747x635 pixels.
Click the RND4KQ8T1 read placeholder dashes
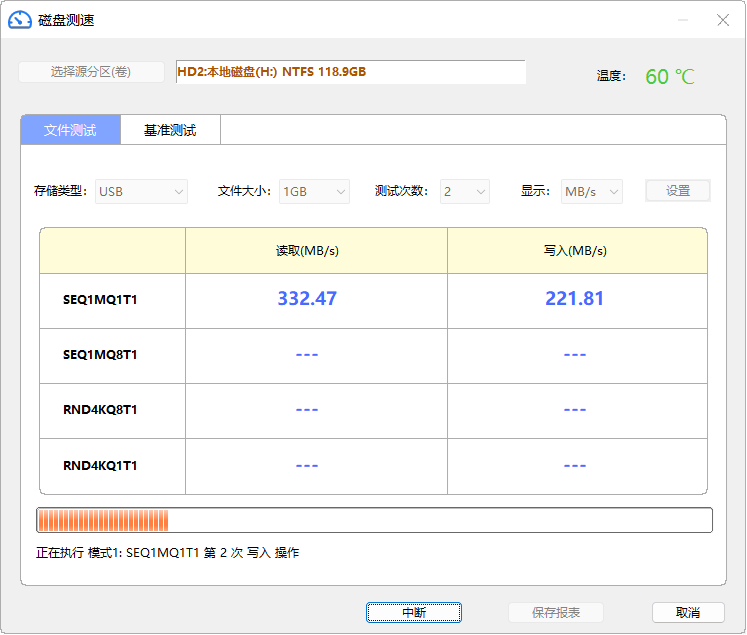307,410
